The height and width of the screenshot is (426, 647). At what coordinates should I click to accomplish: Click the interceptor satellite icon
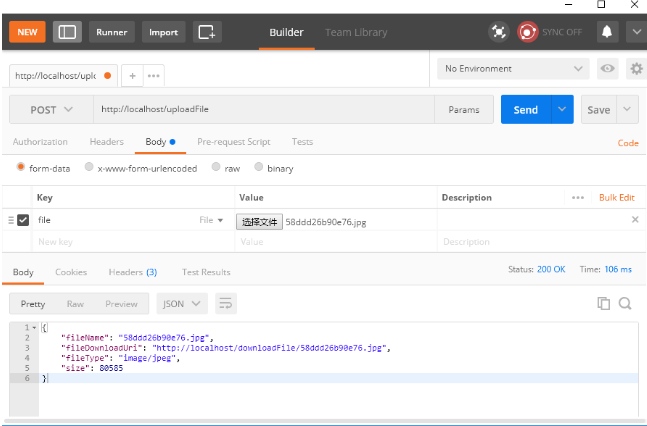pyautogui.click(x=498, y=32)
